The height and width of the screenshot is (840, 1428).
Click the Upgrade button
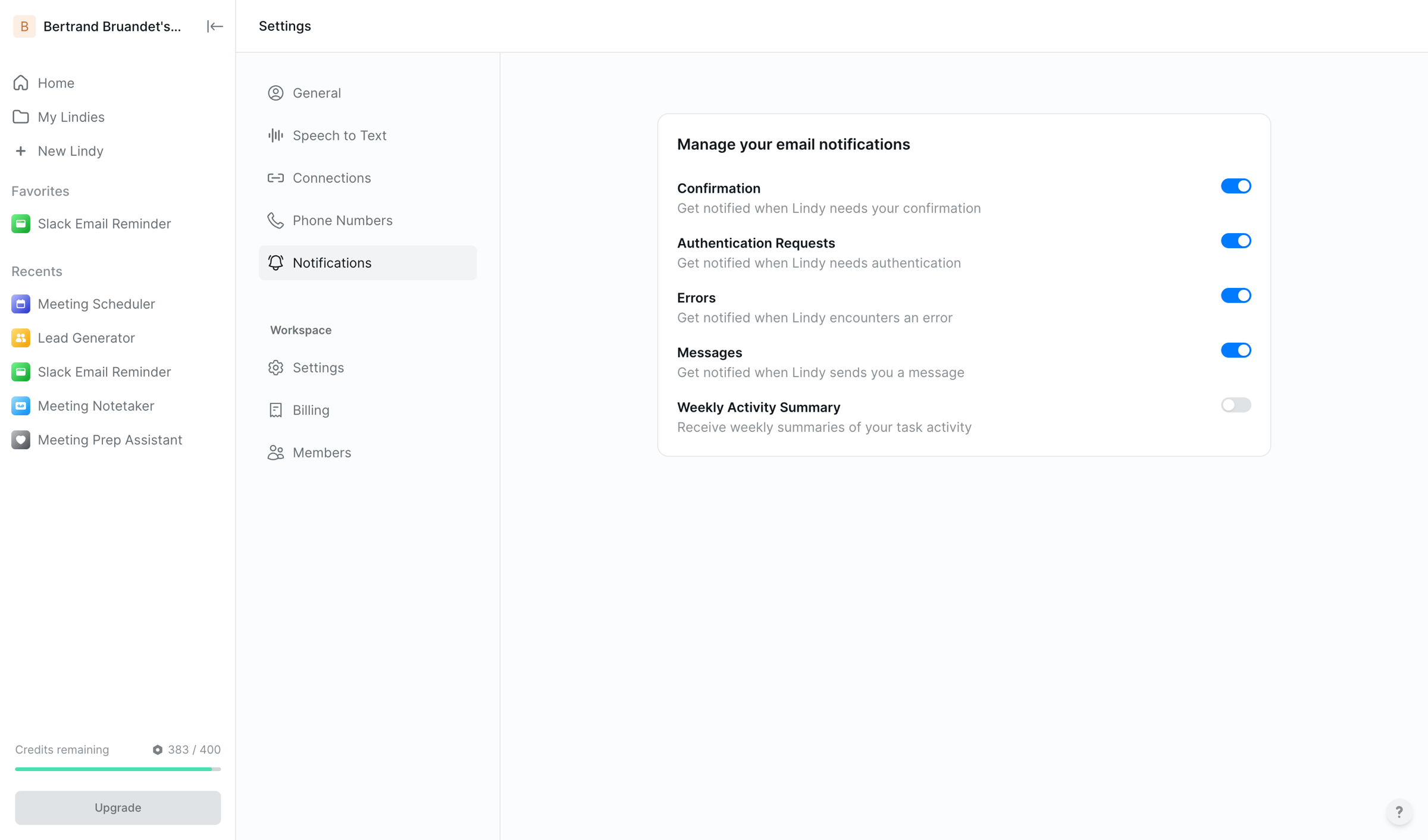click(118, 807)
